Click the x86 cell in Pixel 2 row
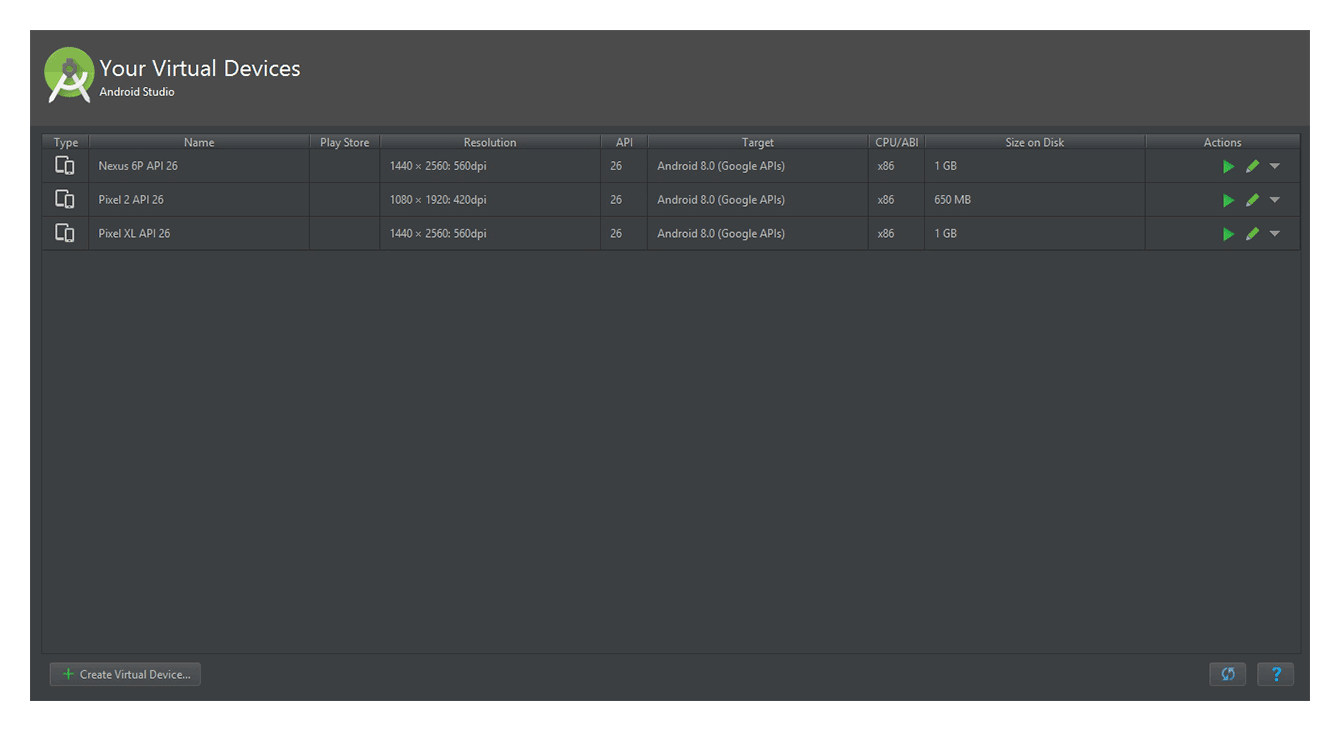 pos(897,200)
